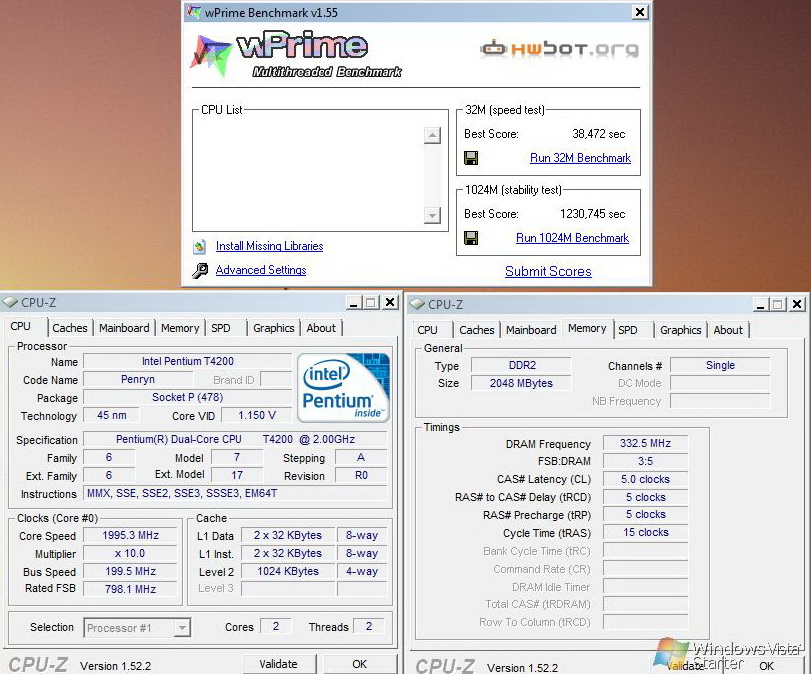Run the 1024M Benchmark

click(x=573, y=238)
